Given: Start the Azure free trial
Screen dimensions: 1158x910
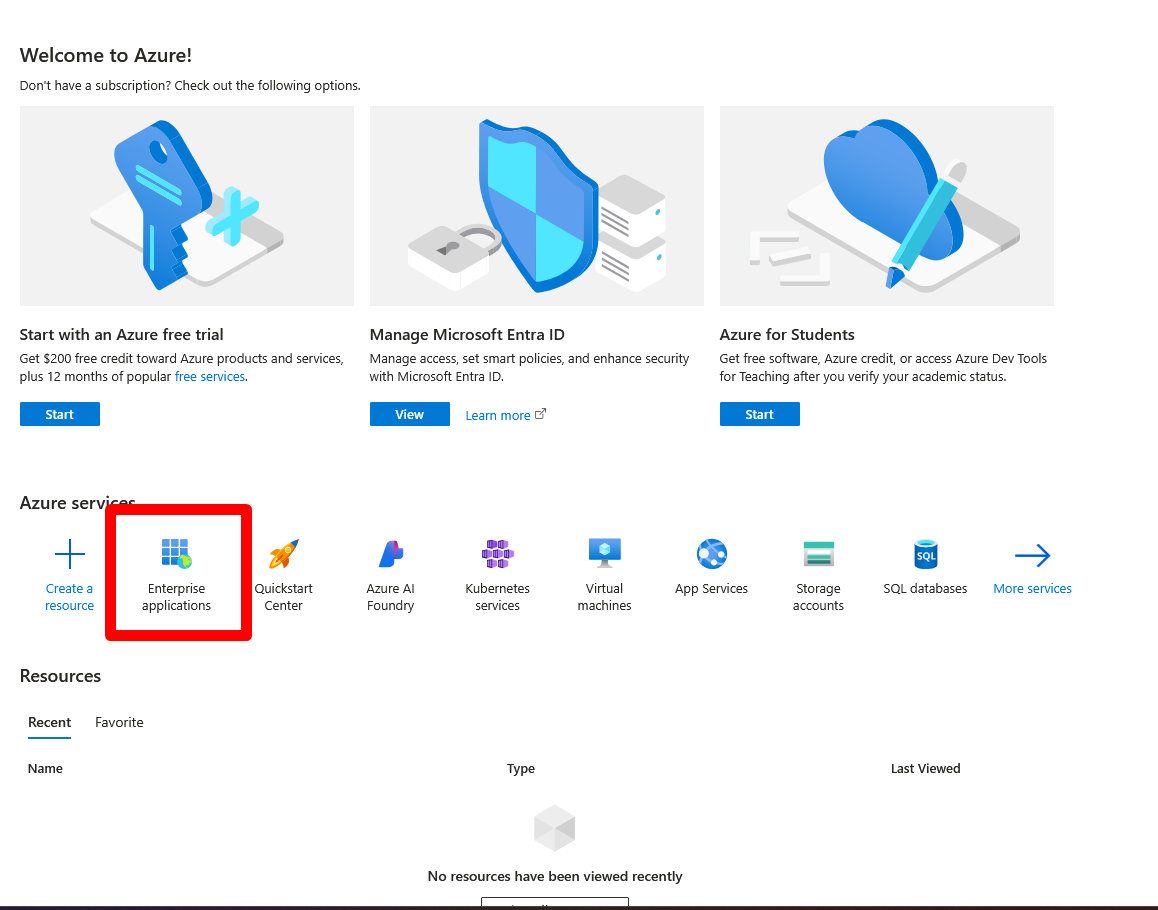Looking at the screenshot, I should (60, 414).
